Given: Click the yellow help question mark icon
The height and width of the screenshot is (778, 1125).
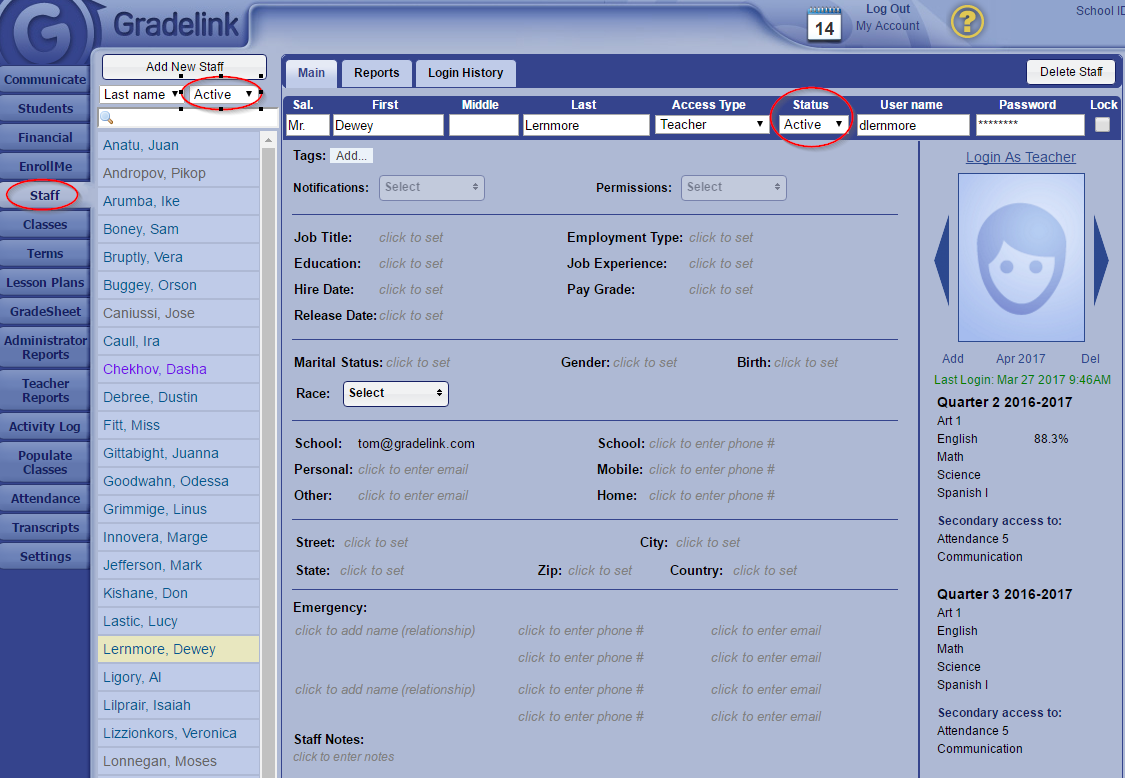Looking at the screenshot, I should click(x=967, y=22).
